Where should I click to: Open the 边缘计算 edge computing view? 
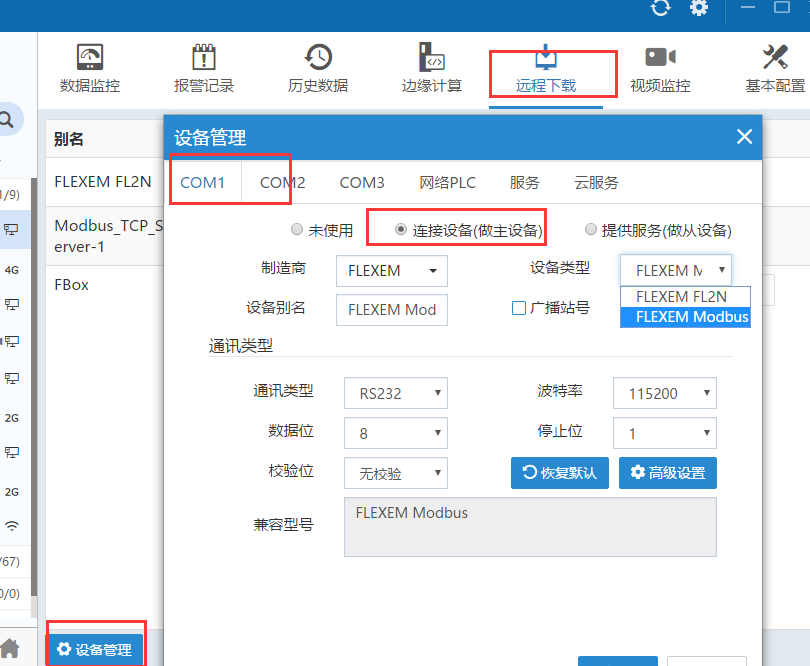[x=432, y=69]
